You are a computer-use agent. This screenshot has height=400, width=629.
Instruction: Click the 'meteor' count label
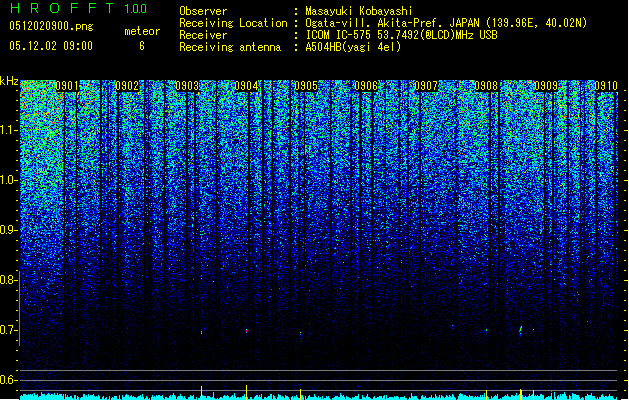pos(142,31)
